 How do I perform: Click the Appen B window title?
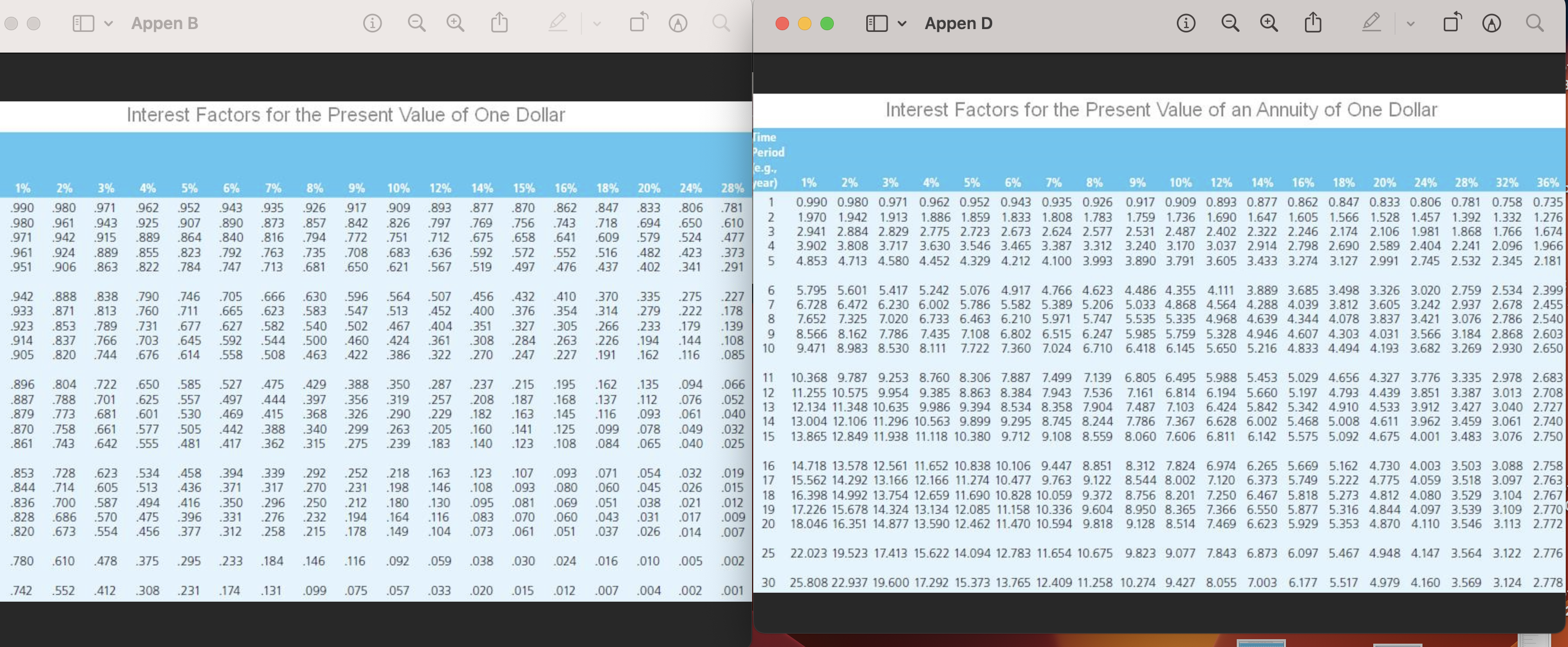165,23
